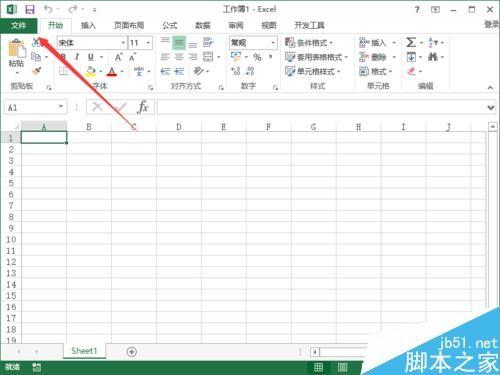Click the Paste clipboard icon
Viewport: 500px width, 375px height.
(17, 49)
